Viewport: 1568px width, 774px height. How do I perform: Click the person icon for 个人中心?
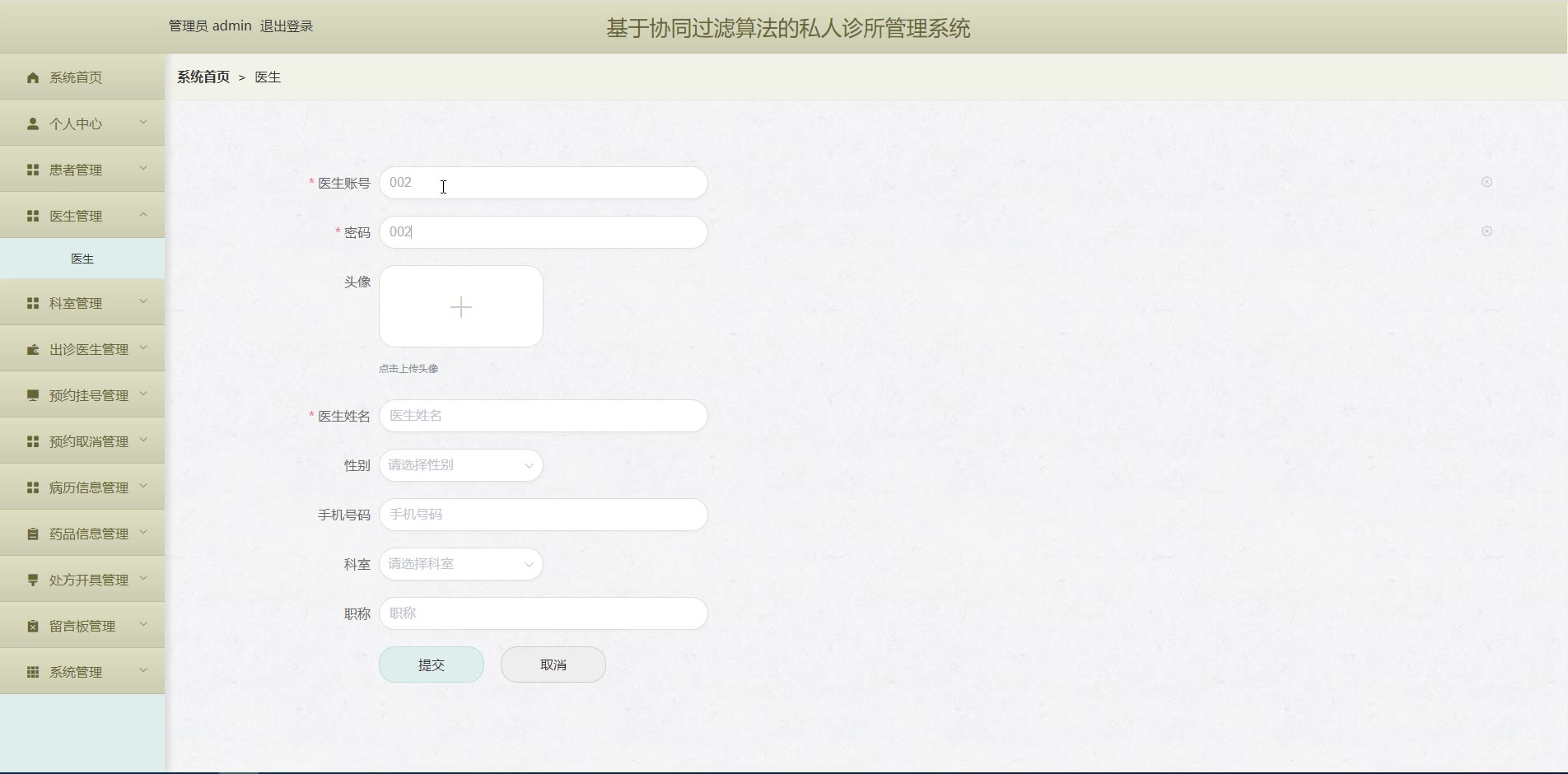pos(33,124)
